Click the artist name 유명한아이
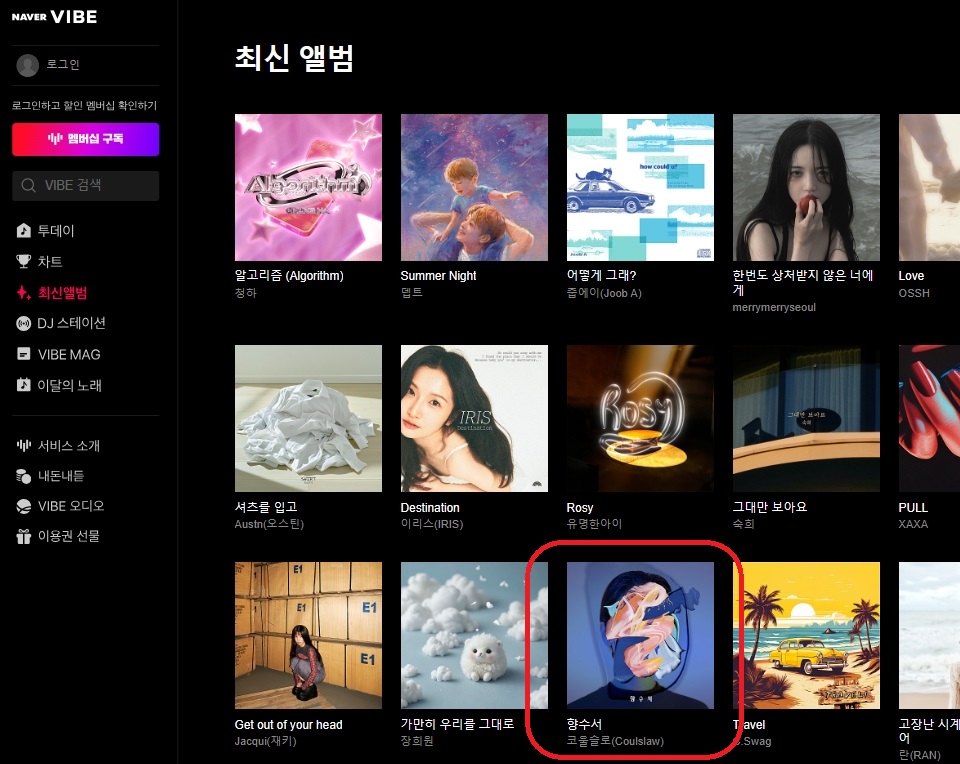The width and height of the screenshot is (960, 764). (x=594, y=524)
